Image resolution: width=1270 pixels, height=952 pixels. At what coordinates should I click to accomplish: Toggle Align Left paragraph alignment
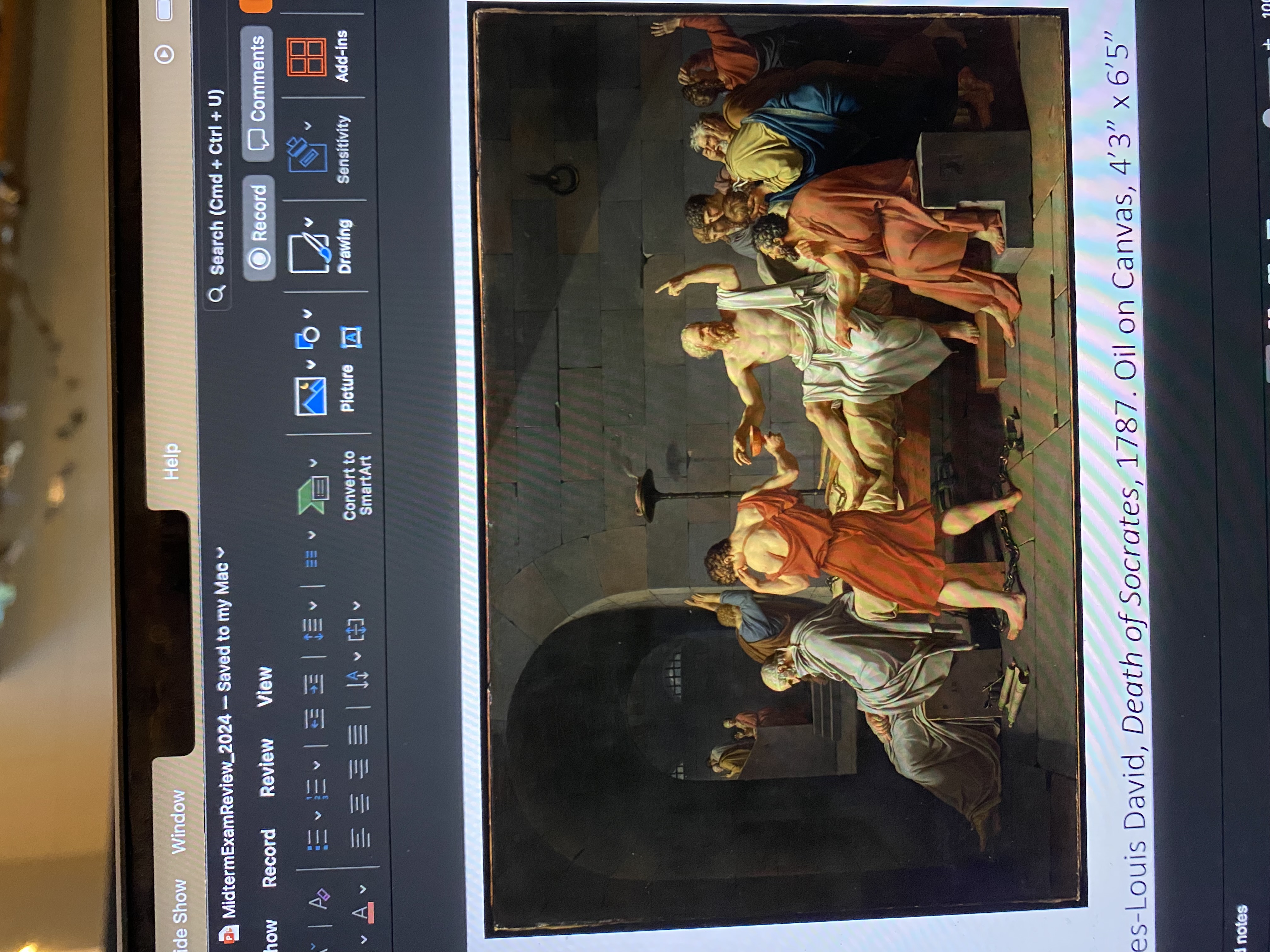[360, 838]
